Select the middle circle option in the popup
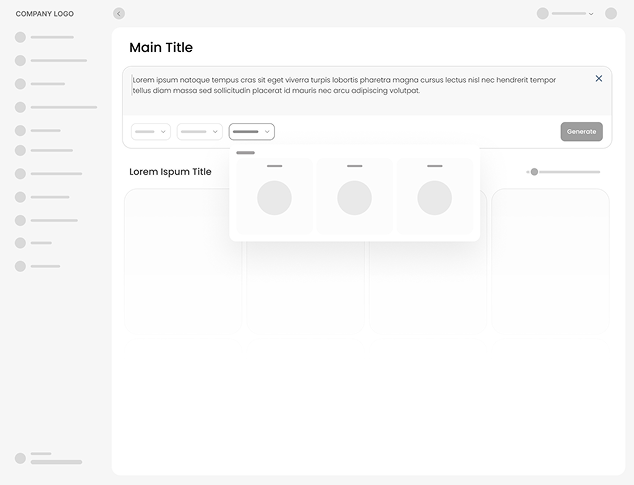 click(x=354, y=197)
